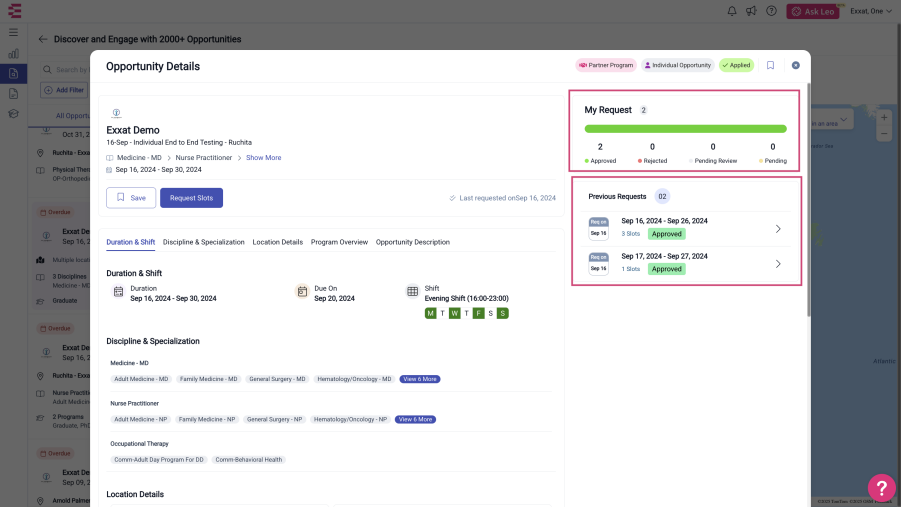Click the Hematology/Oncology - NP chip
The width and height of the screenshot is (902, 507).
click(x=350, y=420)
